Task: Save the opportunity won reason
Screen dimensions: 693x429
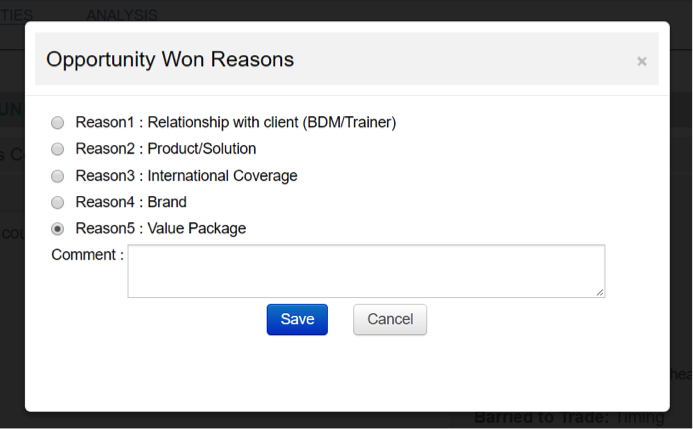Action: tap(297, 319)
